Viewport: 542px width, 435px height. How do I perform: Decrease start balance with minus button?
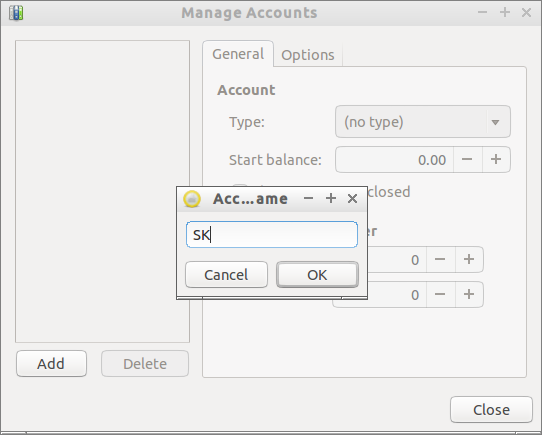pyautogui.click(x=467, y=159)
